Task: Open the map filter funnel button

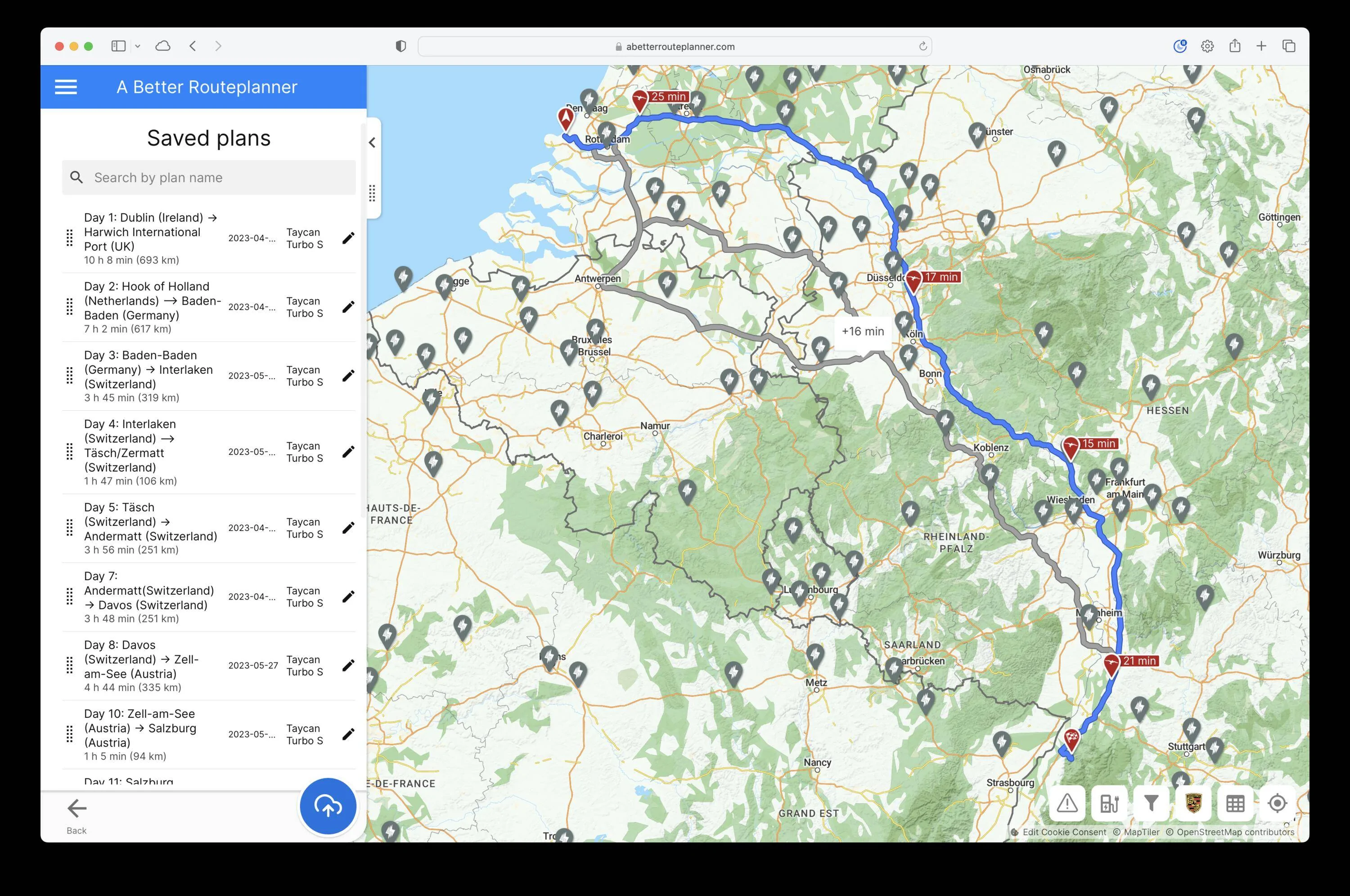Action: (1151, 803)
